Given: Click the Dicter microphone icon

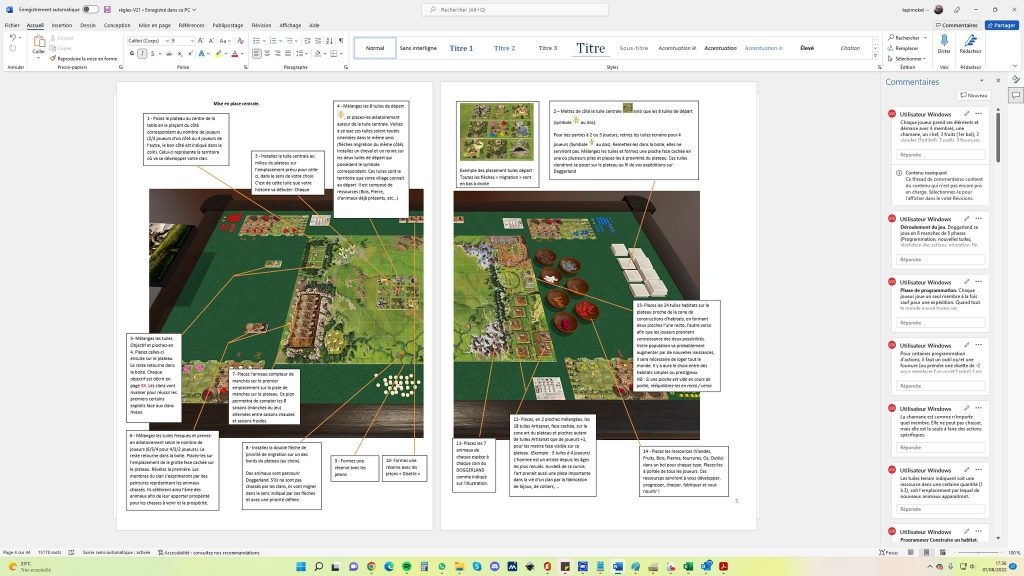Looking at the screenshot, I should coord(943,41).
